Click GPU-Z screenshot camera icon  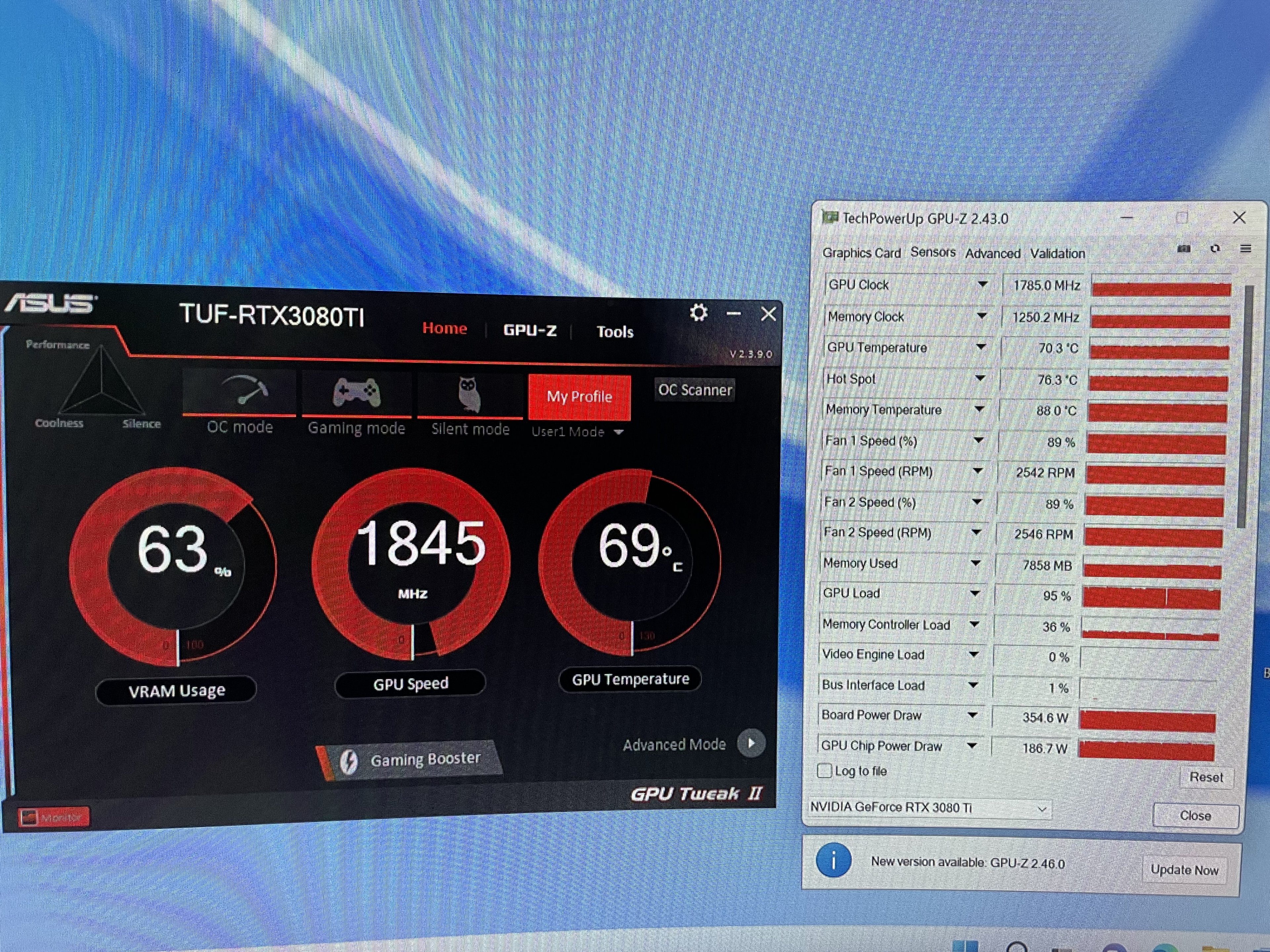point(1184,249)
